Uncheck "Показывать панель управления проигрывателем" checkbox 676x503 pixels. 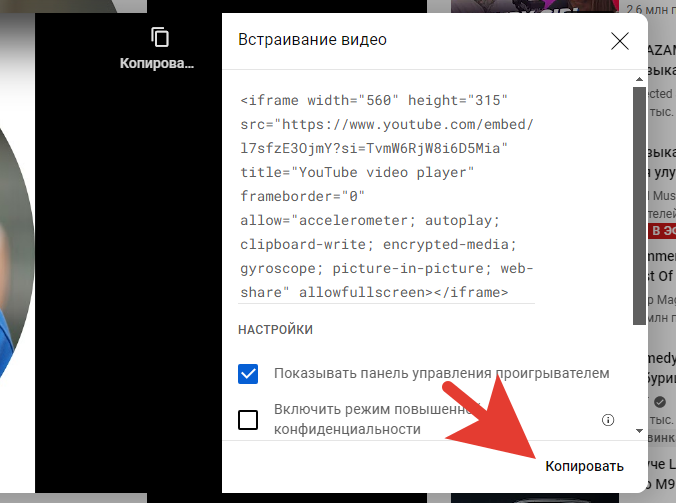pyautogui.click(x=248, y=374)
